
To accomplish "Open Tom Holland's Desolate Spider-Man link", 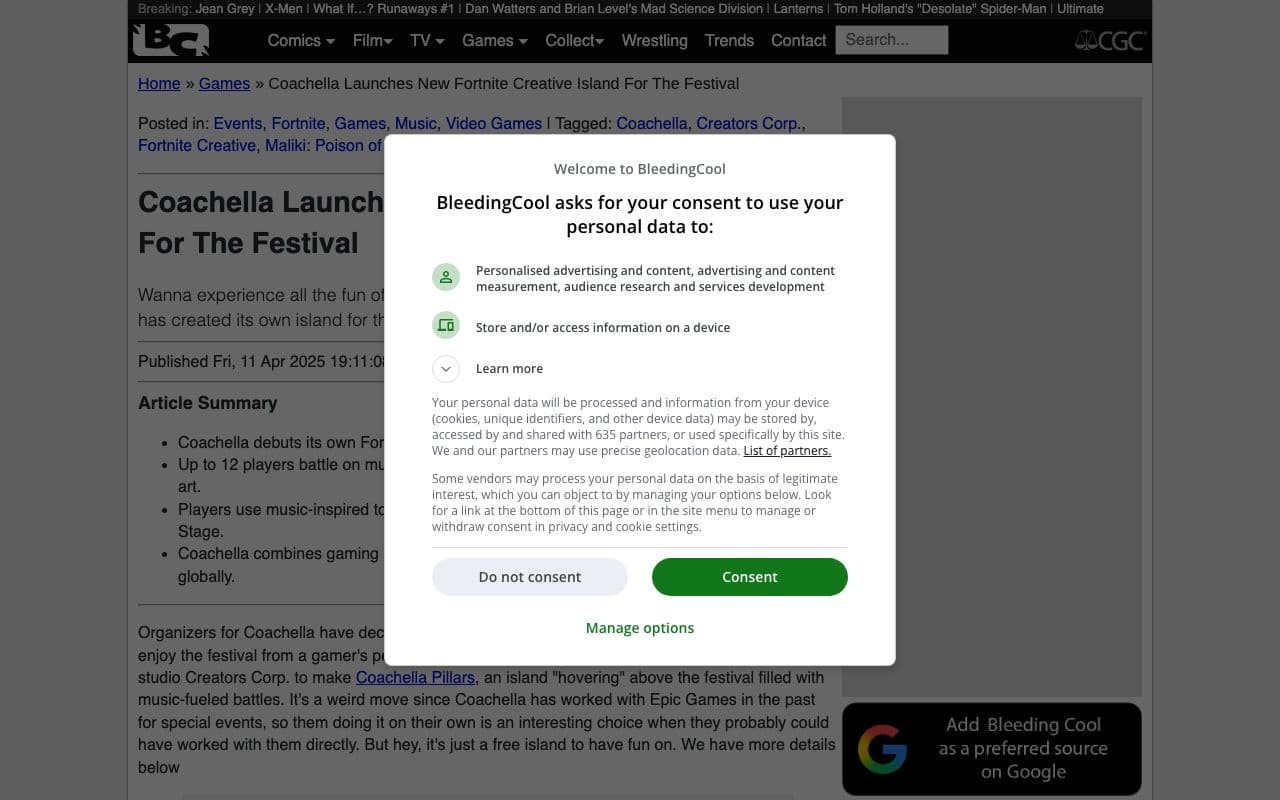I will click(x=942, y=9).
